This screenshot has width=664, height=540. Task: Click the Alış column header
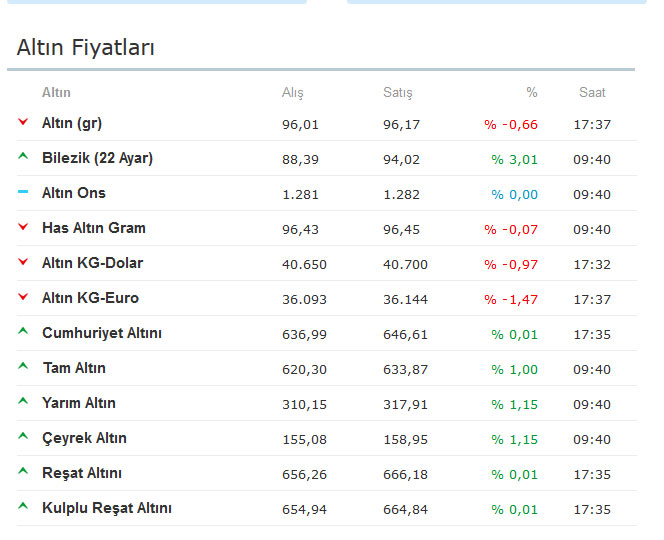pos(292,93)
